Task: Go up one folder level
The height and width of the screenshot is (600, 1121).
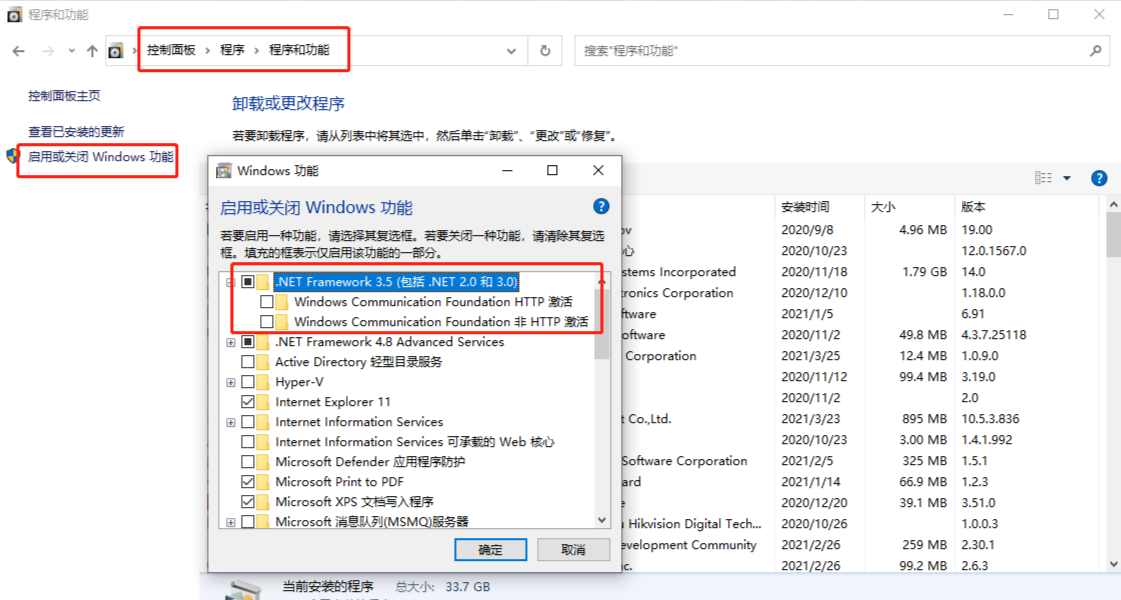Action: coord(92,51)
